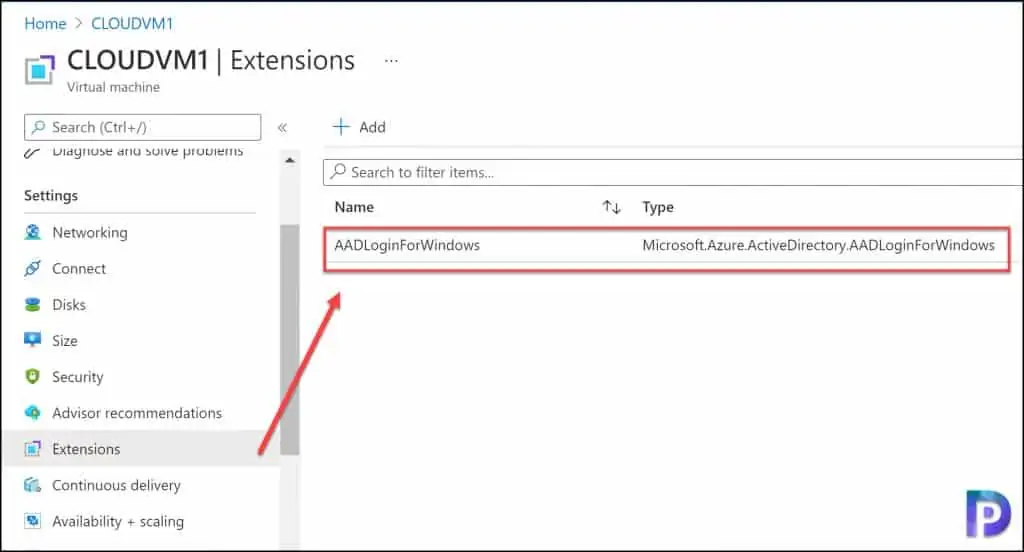Toggle the Name column sort arrows
The height and width of the screenshot is (552, 1024).
(611, 207)
